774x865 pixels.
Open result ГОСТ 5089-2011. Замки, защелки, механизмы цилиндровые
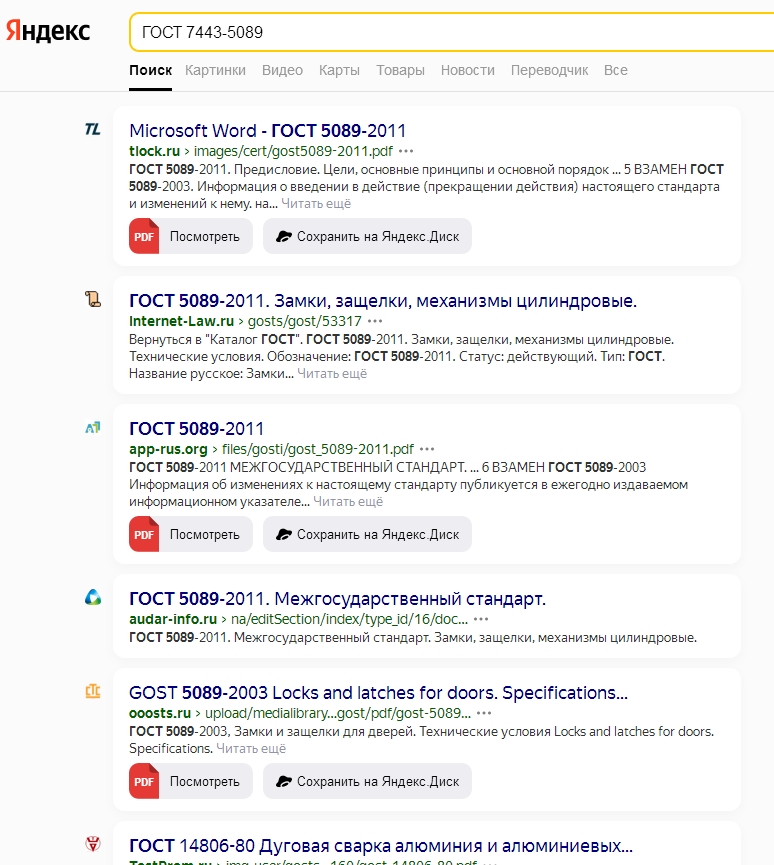pyautogui.click(x=383, y=301)
